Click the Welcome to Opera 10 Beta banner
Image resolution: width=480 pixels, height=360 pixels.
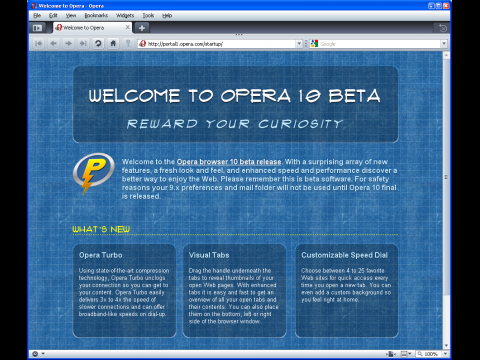coord(235,96)
